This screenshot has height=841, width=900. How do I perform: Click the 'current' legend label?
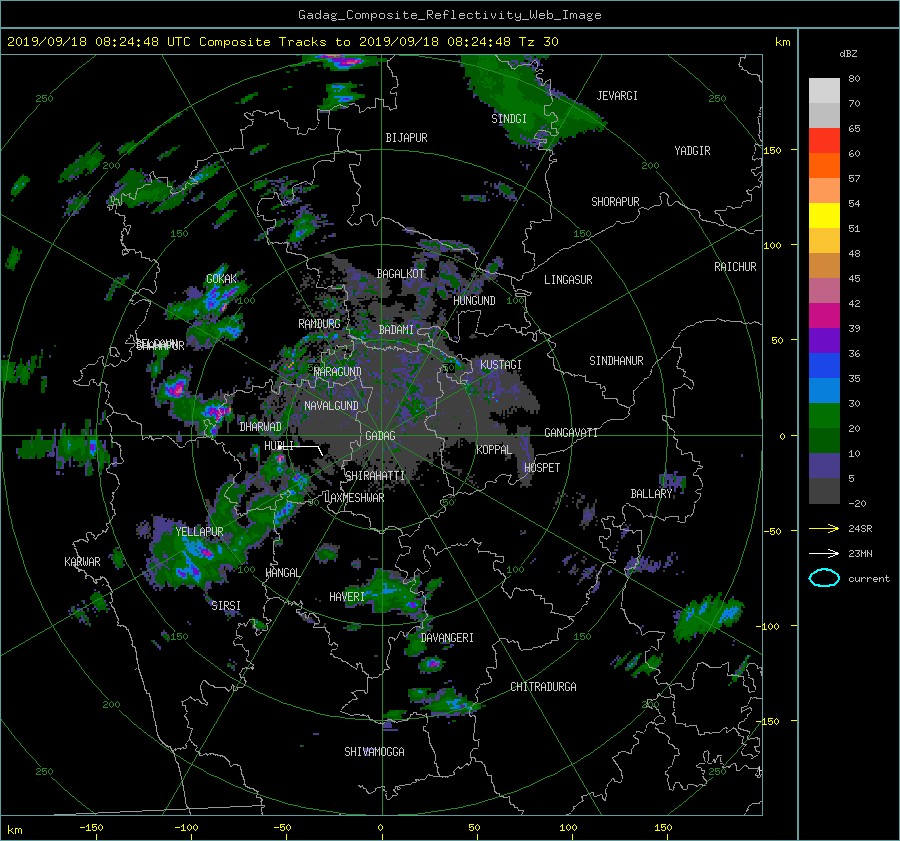(869, 579)
